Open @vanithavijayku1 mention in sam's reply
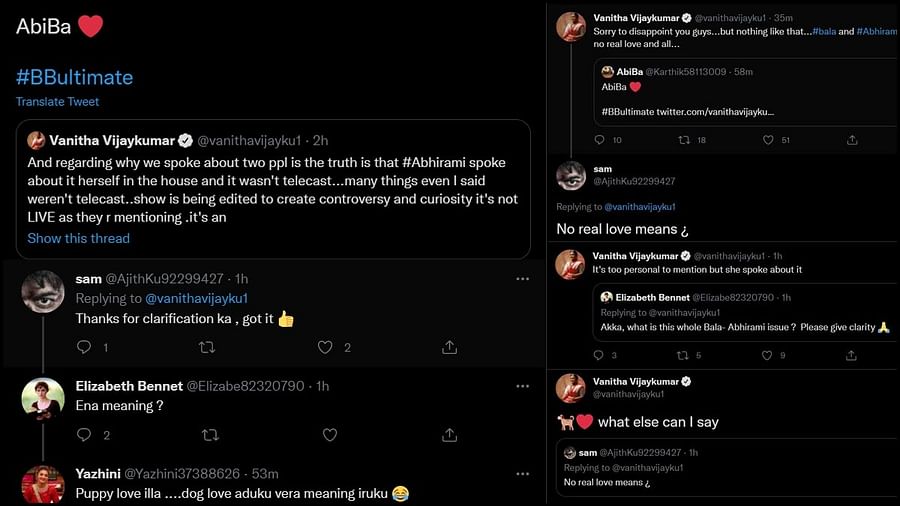Image resolution: width=900 pixels, height=506 pixels. 196,298
